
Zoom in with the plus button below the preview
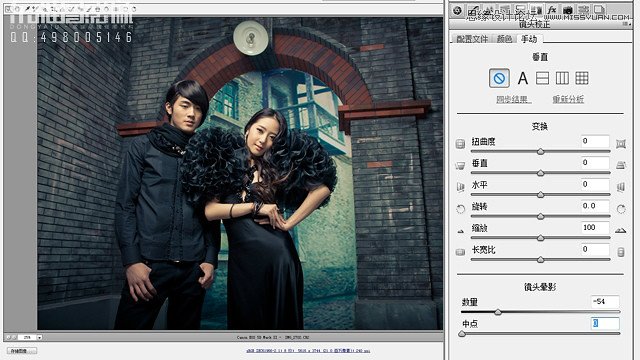coord(14,338)
